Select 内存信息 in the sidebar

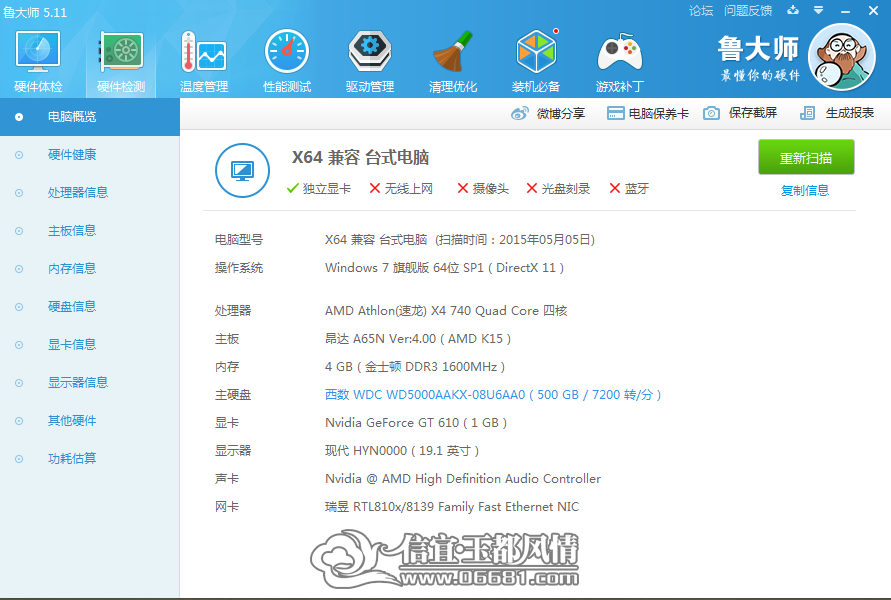click(x=90, y=269)
